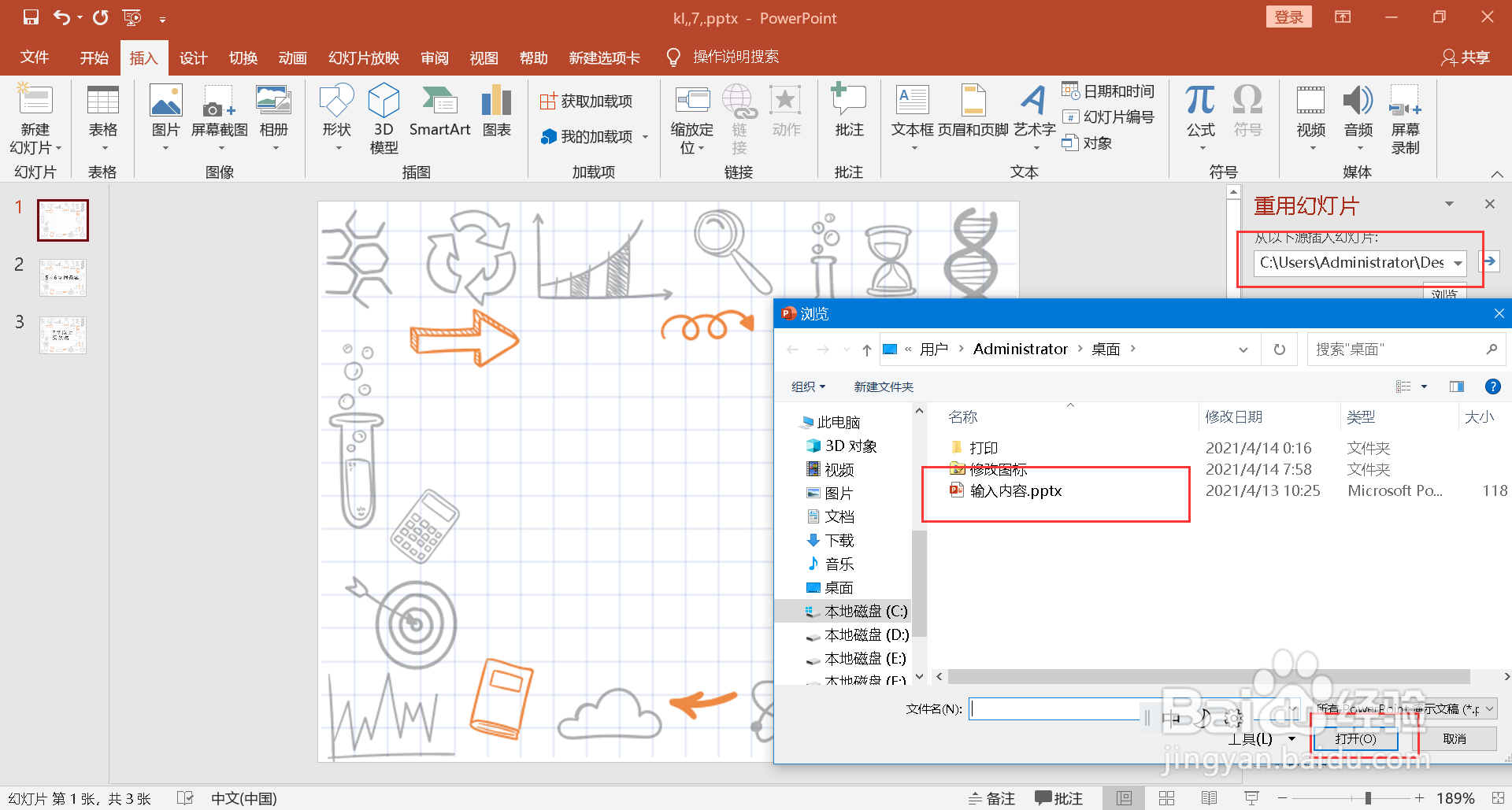The image size is (1512, 810).
Task: Add a Comment (批注)
Action: [849, 112]
